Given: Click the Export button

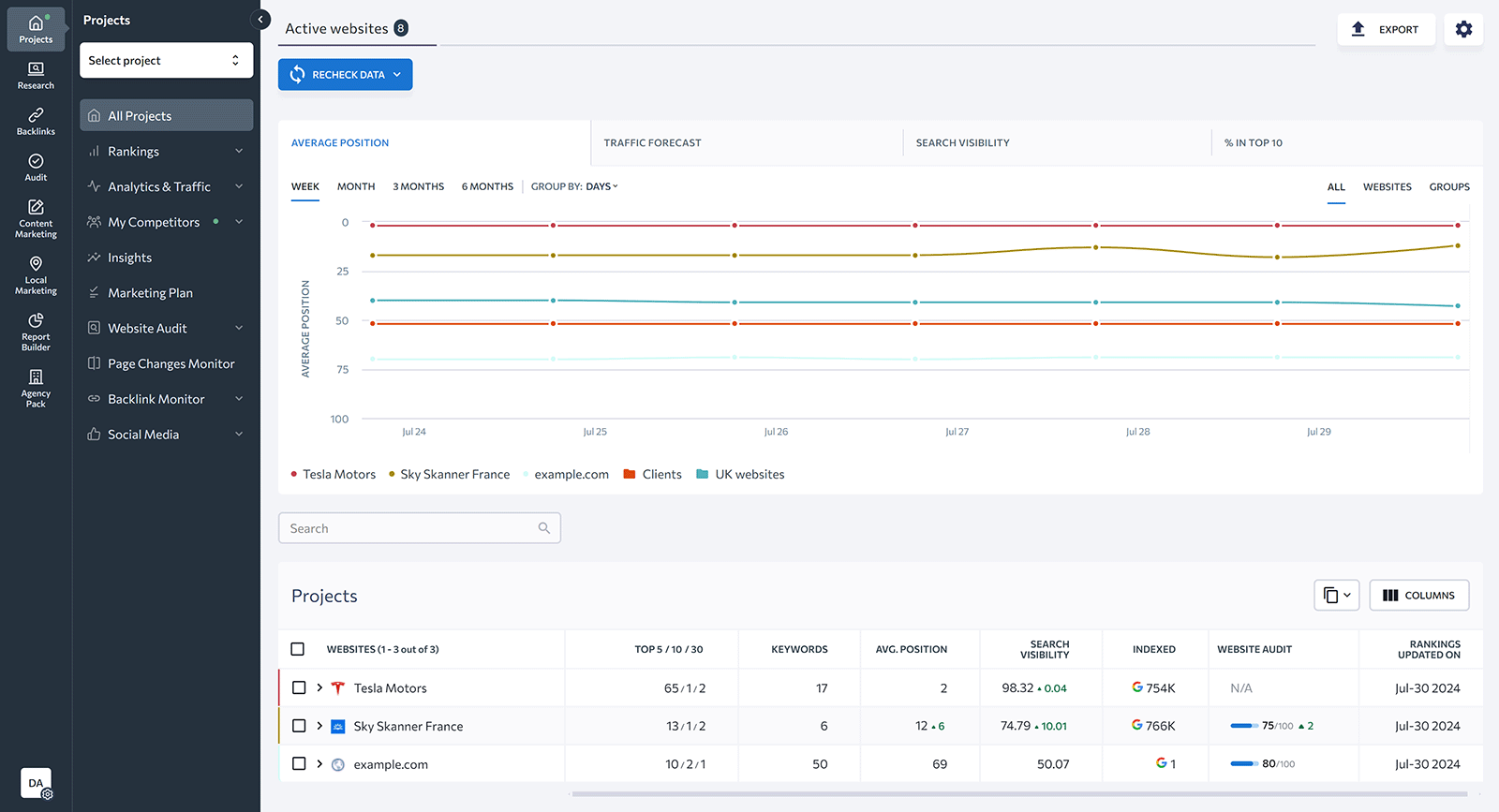Looking at the screenshot, I should pyautogui.click(x=1386, y=29).
